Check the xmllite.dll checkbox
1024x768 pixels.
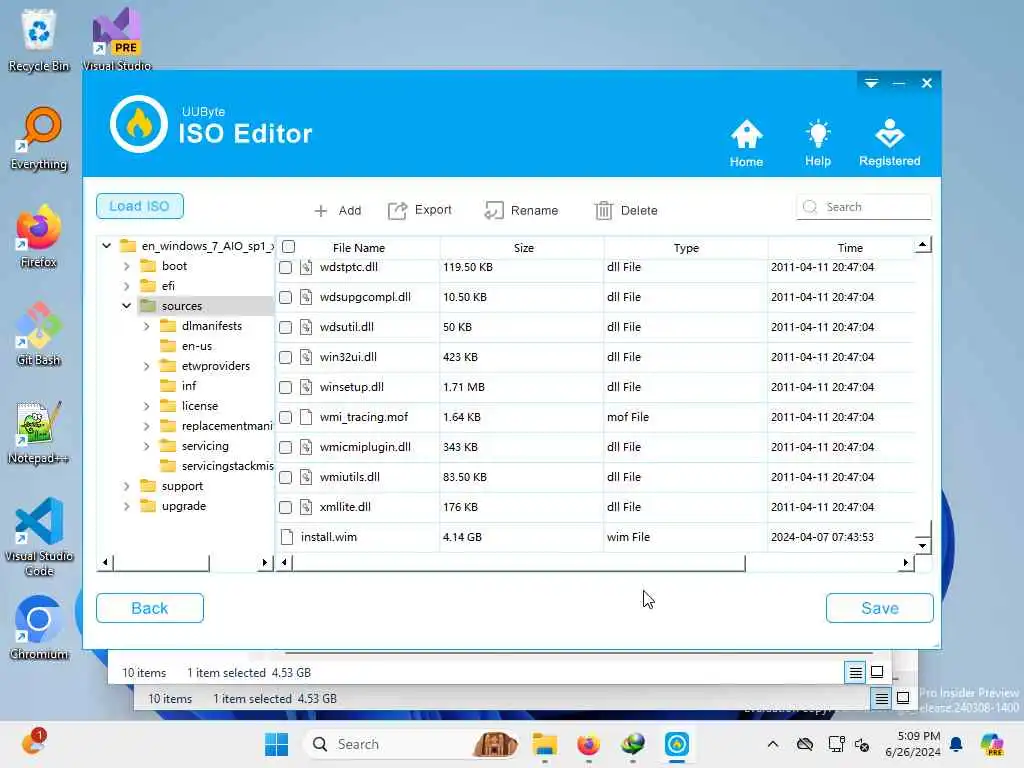coord(285,508)
